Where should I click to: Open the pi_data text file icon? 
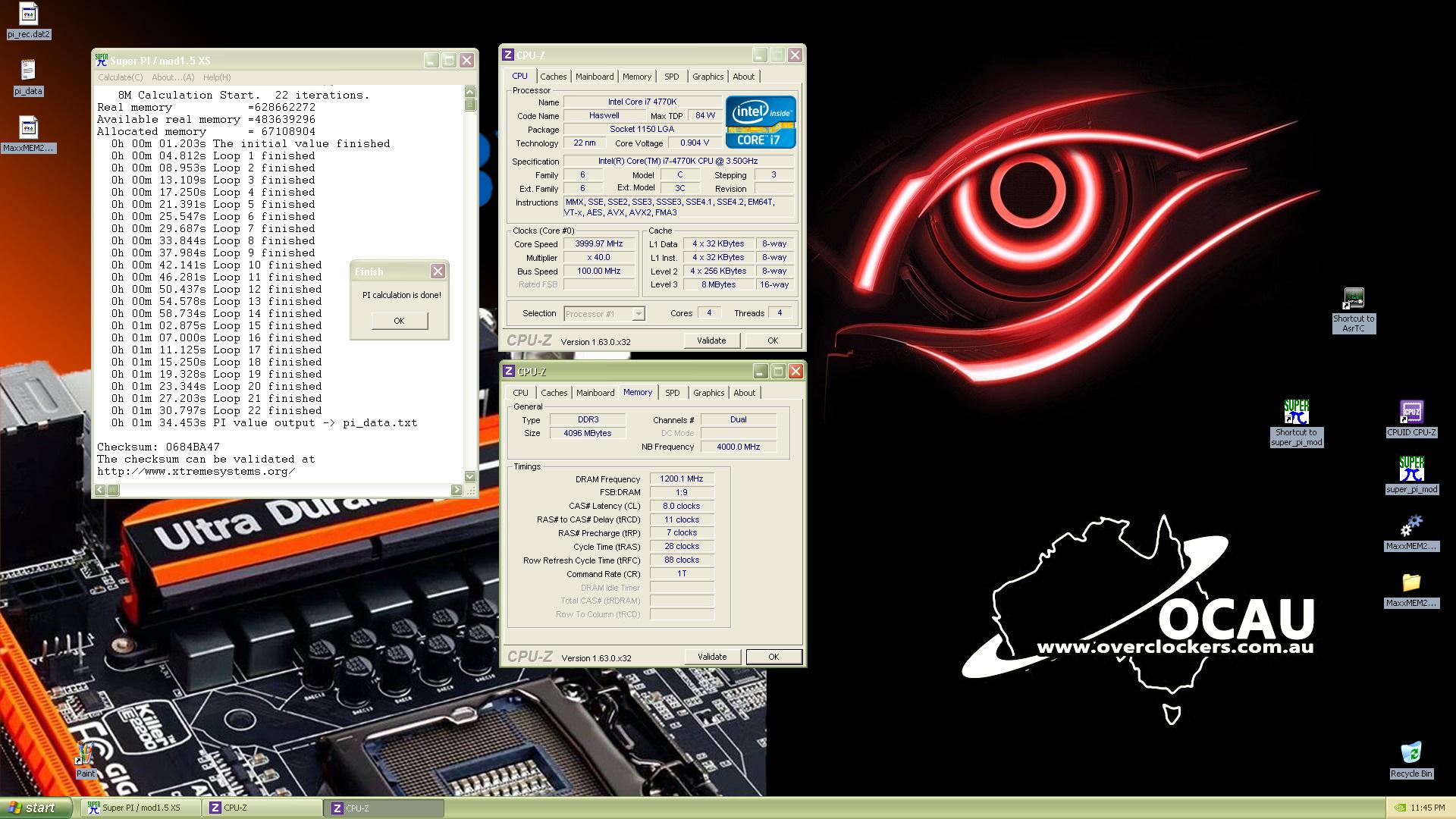tap(28, 71)
